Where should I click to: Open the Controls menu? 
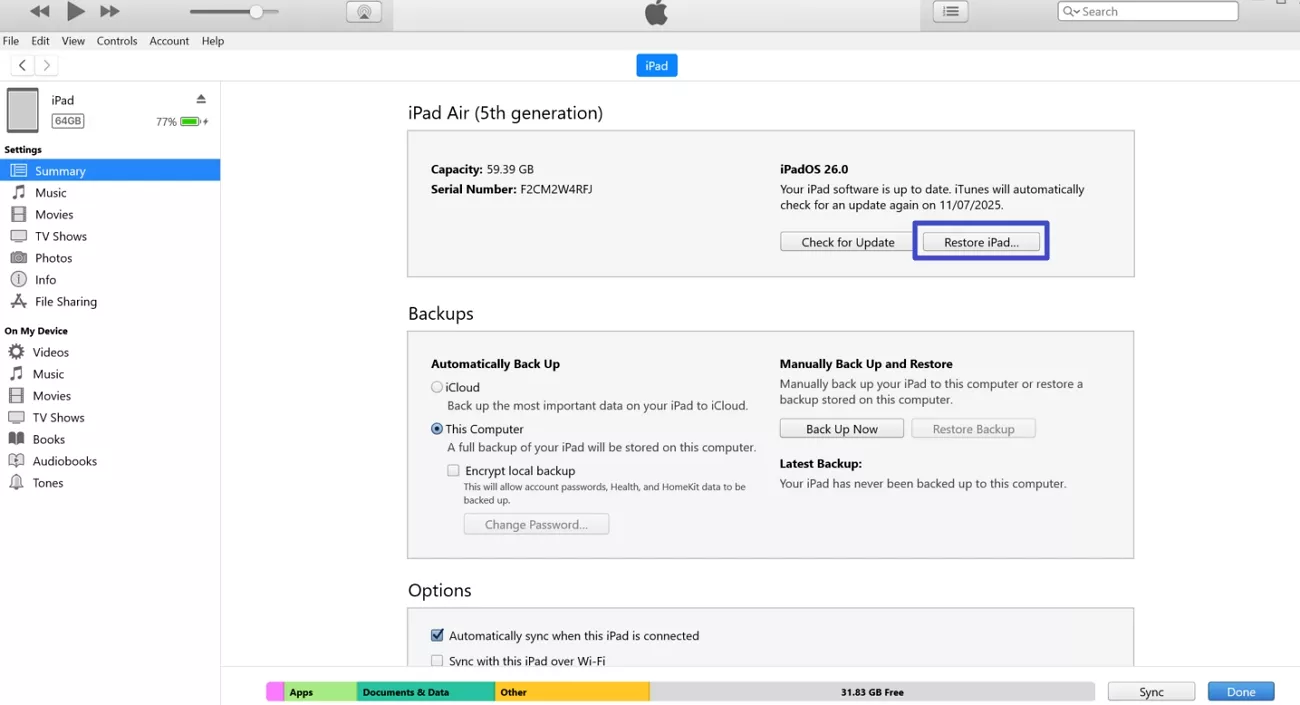[117, 41]
